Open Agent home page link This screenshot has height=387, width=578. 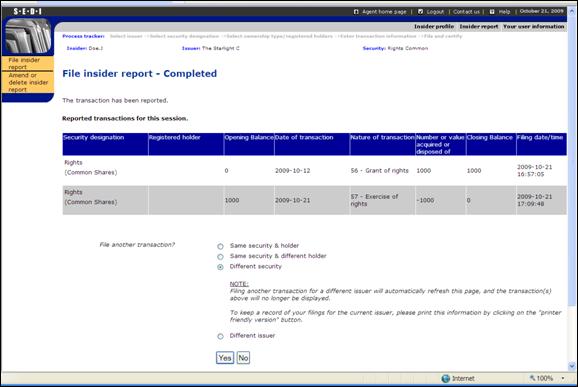[x=384, y=12]
